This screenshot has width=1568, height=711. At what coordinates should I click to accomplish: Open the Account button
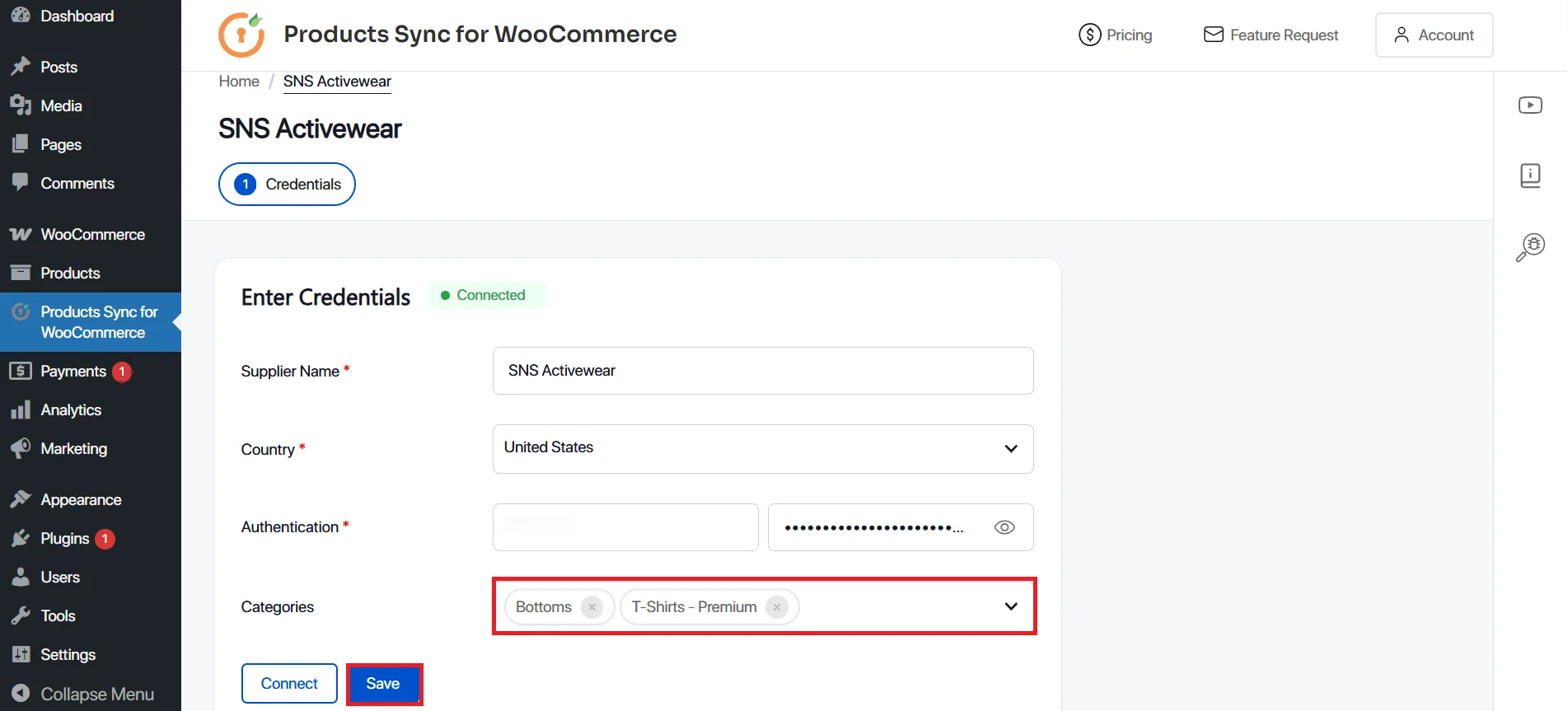(1434, 35)
